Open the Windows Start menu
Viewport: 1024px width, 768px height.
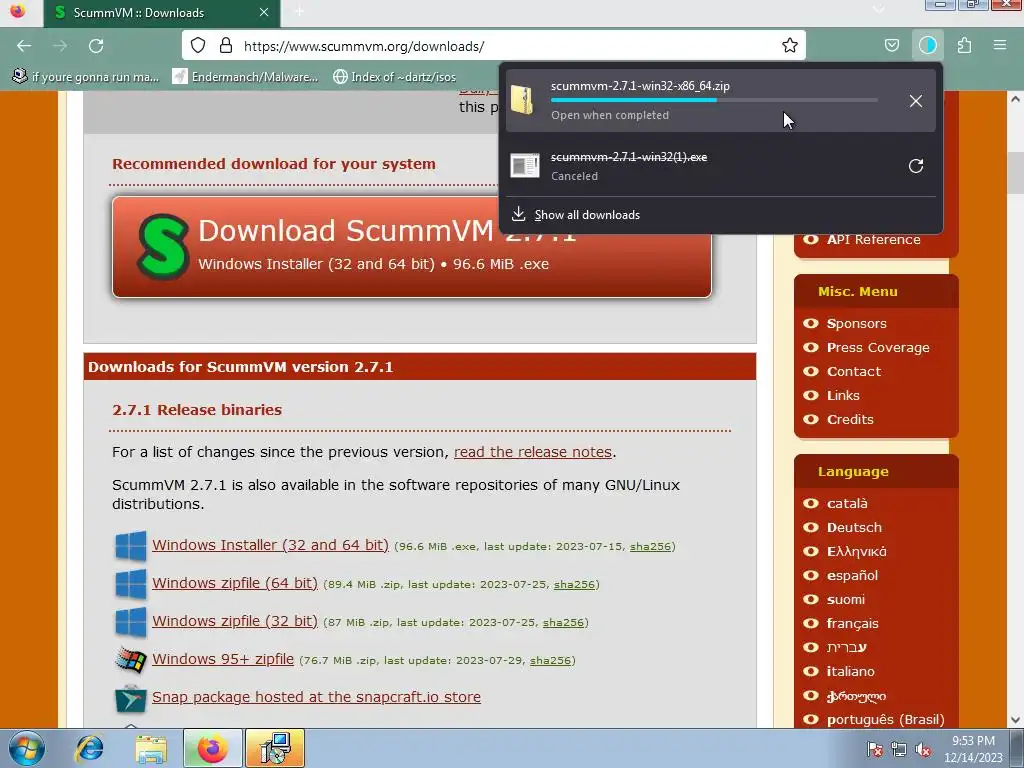point(26,748)
